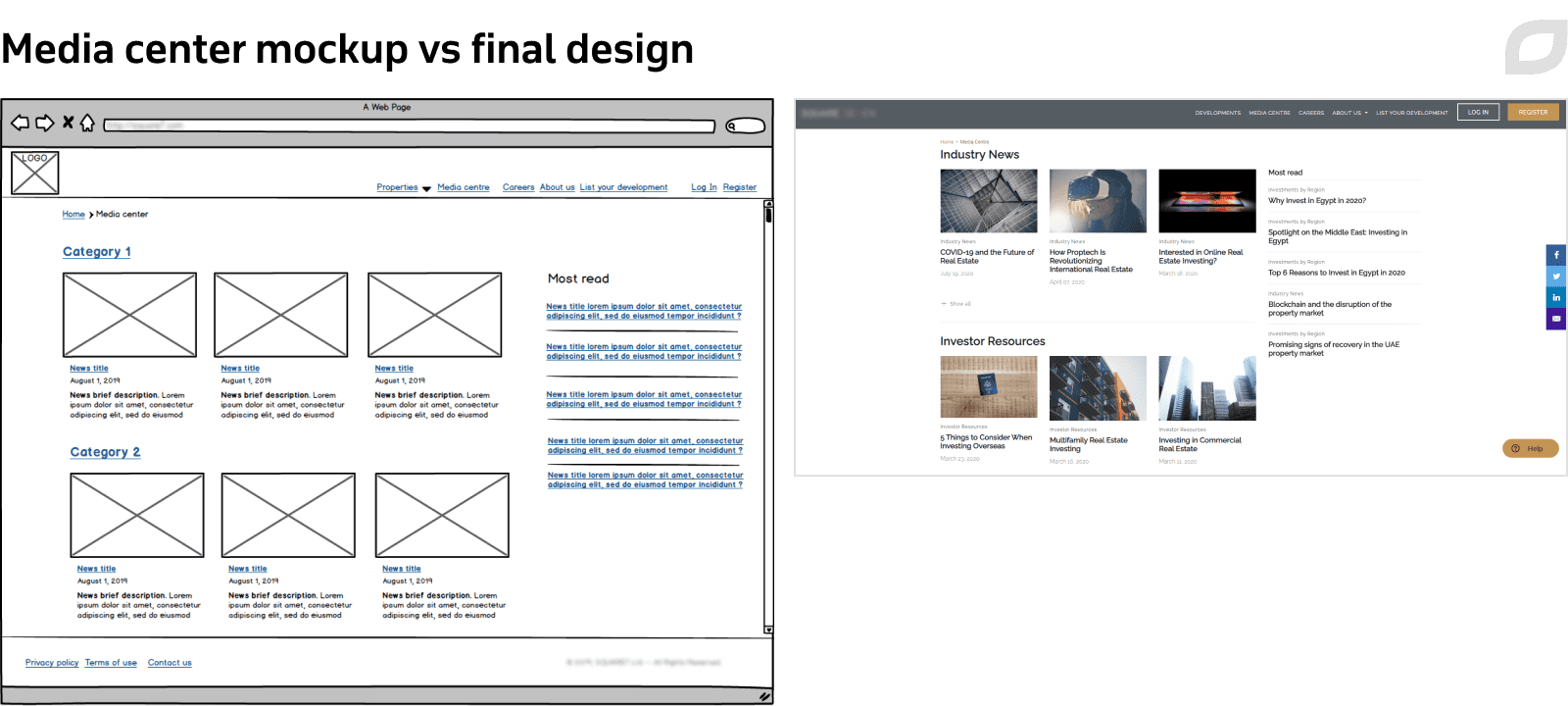Open the Category 1 heading link

pyautogui.click(x=97, y=252)
